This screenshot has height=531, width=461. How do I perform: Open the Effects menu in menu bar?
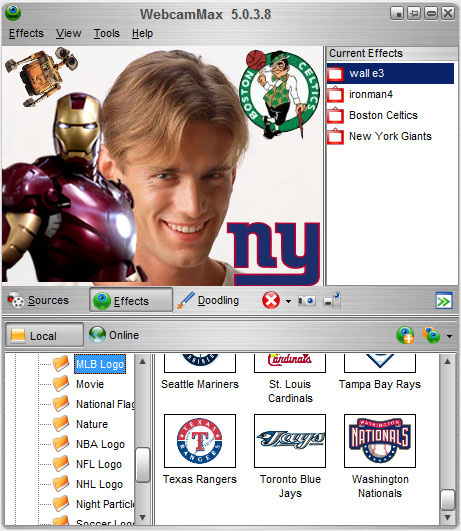[26, 33]
